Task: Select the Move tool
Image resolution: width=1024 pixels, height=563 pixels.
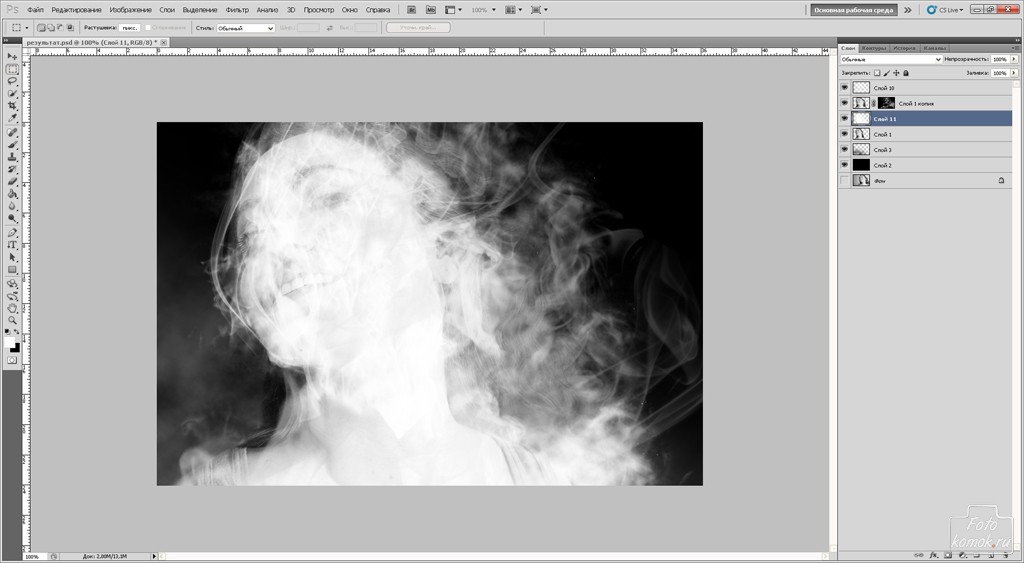Action: (12, 57)
